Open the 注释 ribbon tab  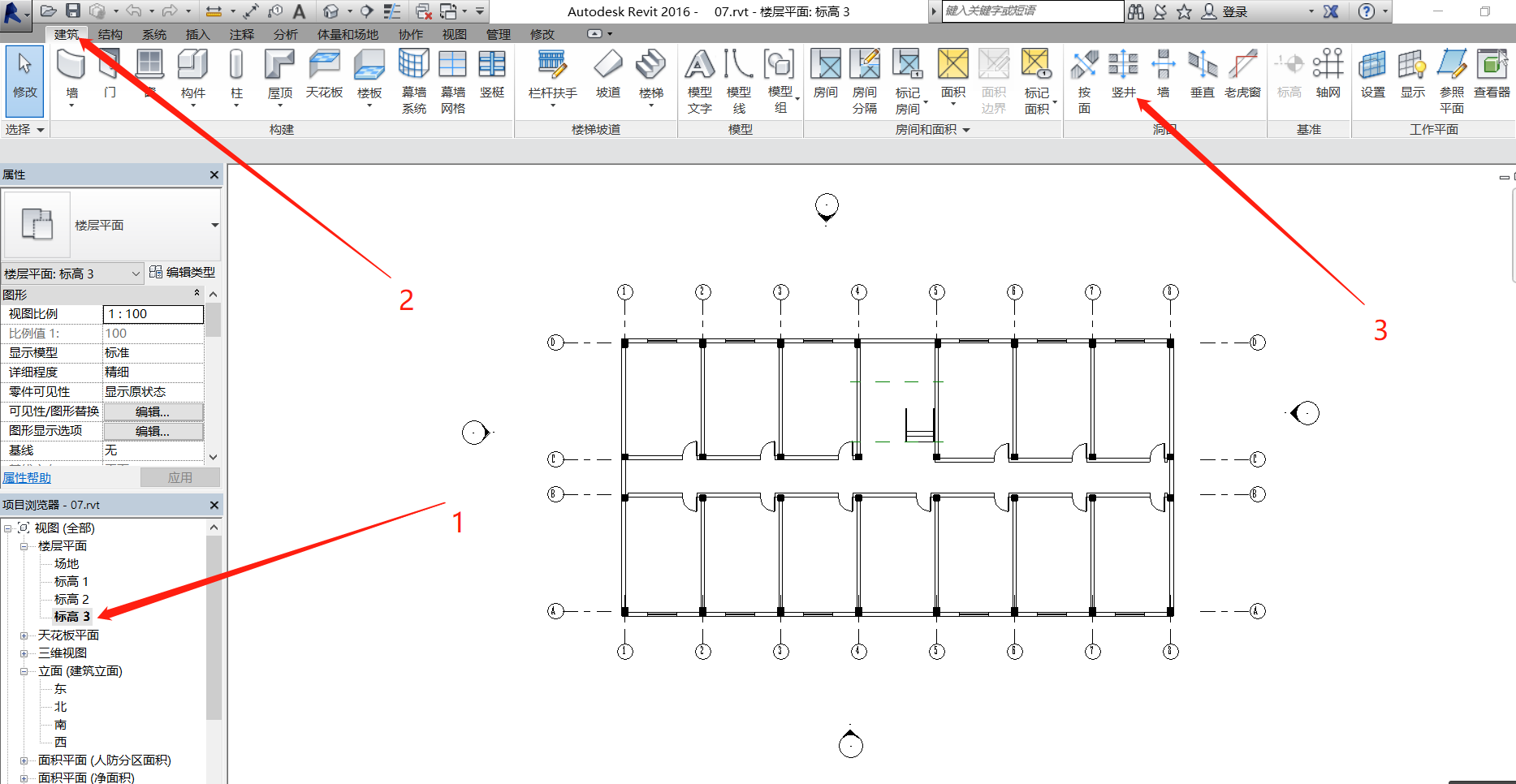(241, 34)
